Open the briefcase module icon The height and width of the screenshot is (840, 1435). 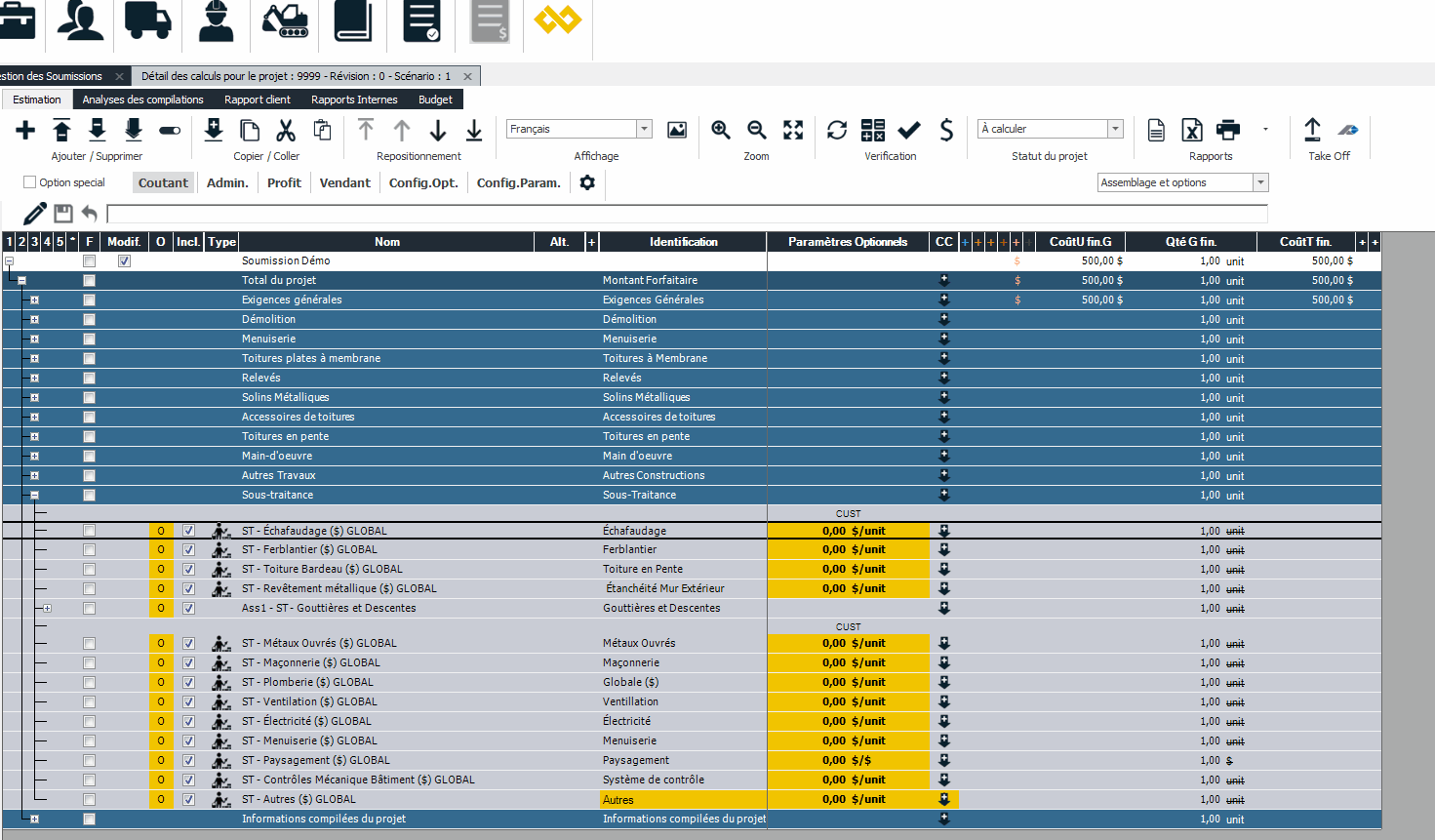(x=17, y=20)
